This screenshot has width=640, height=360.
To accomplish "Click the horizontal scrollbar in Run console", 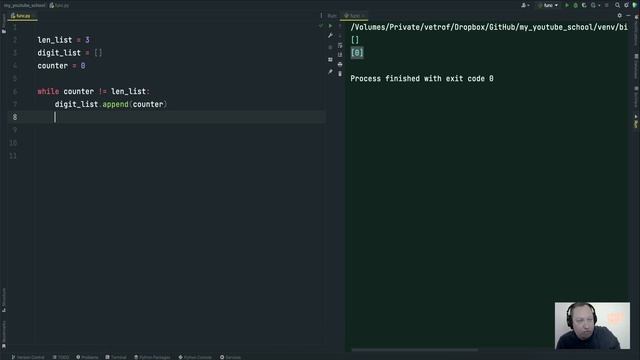I will 414,350.
